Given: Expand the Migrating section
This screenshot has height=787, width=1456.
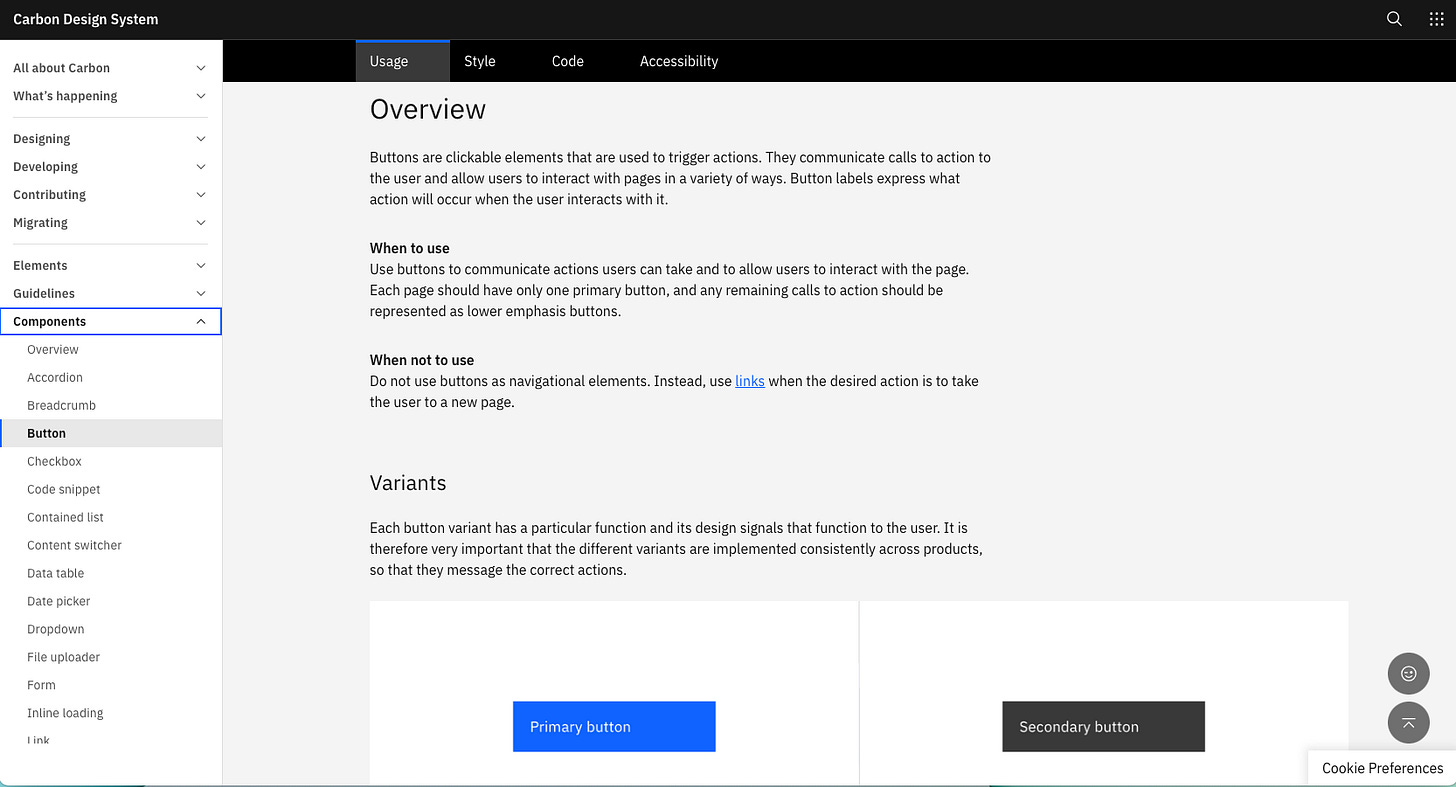Looking at the screenshot, I should 110,223.
